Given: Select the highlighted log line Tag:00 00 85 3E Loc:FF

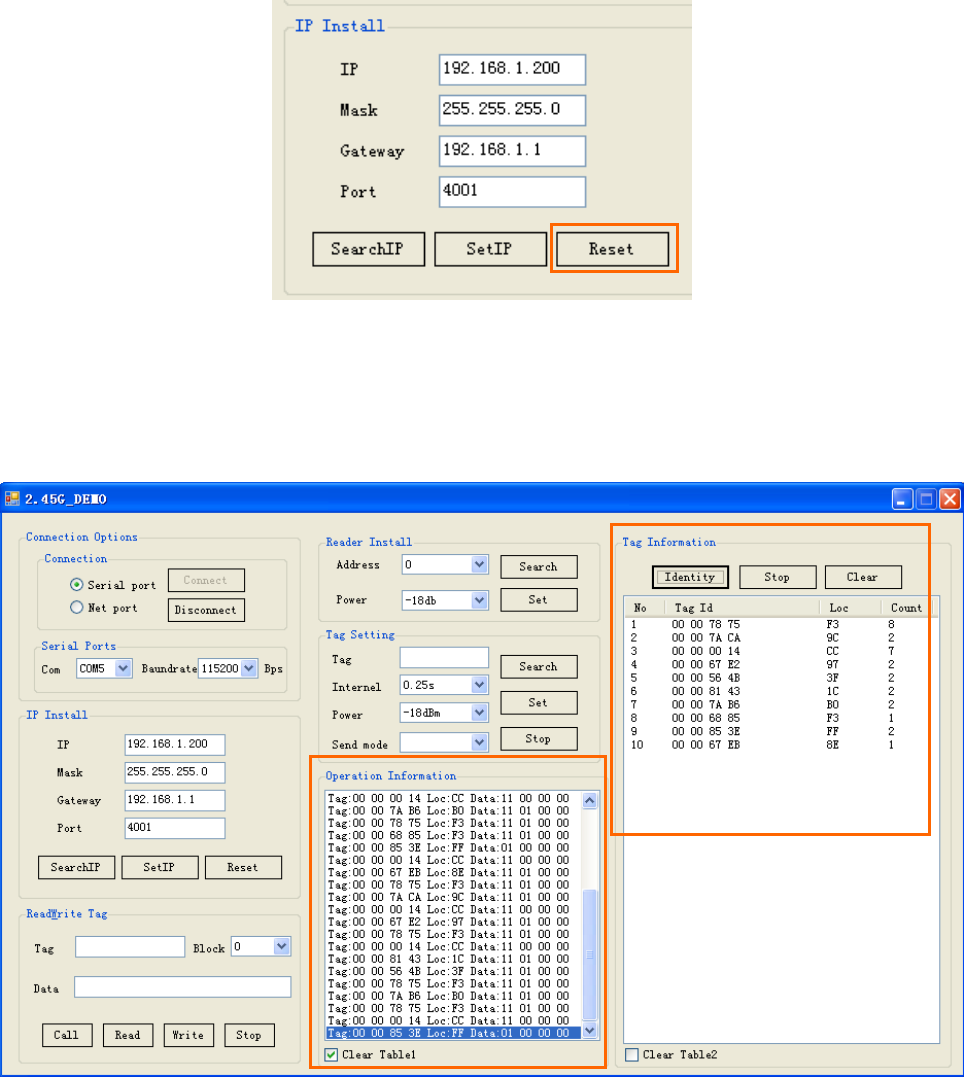Looking at the screenshot, I should tap(453, 1033).
